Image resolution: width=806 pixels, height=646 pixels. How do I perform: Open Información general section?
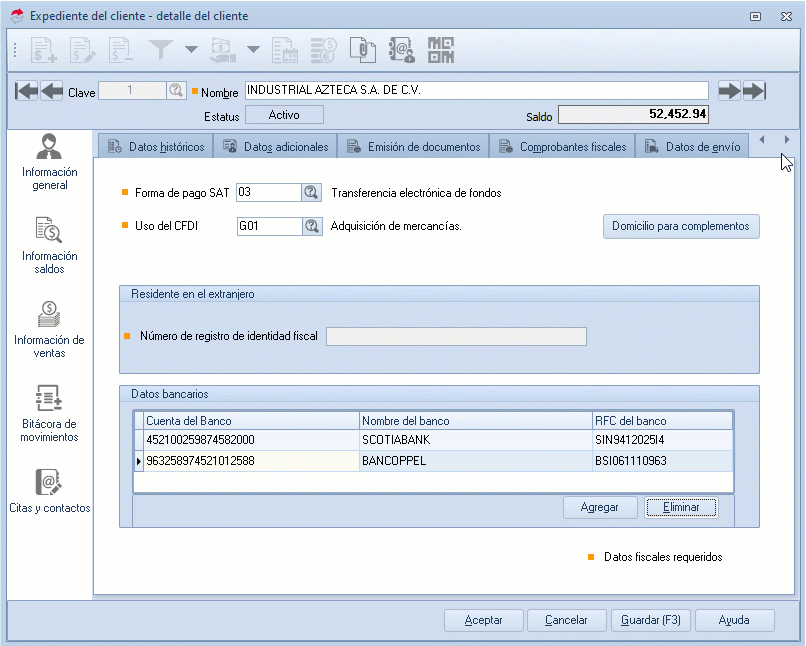click(x=49, y=162)
